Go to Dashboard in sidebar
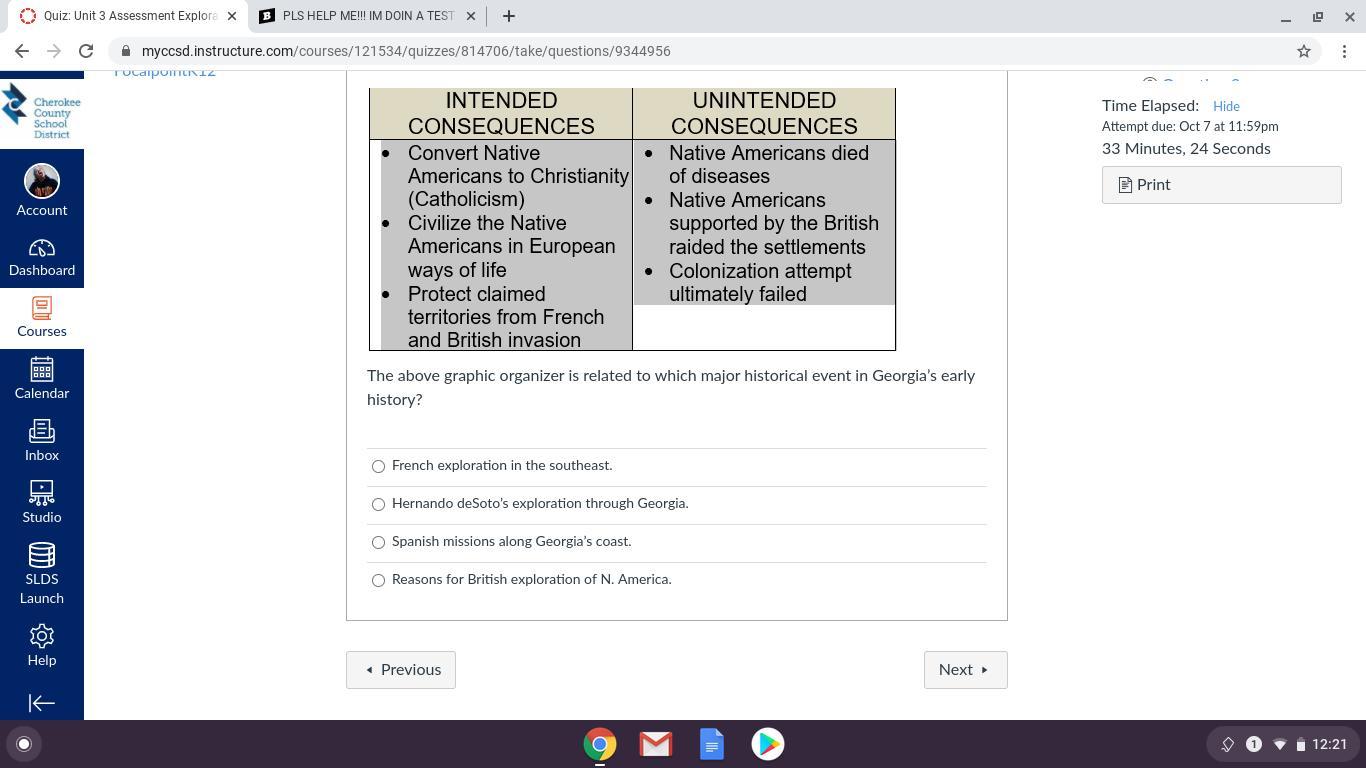The width and height of the screenshot is (1366, 768). tap(41, 257)
